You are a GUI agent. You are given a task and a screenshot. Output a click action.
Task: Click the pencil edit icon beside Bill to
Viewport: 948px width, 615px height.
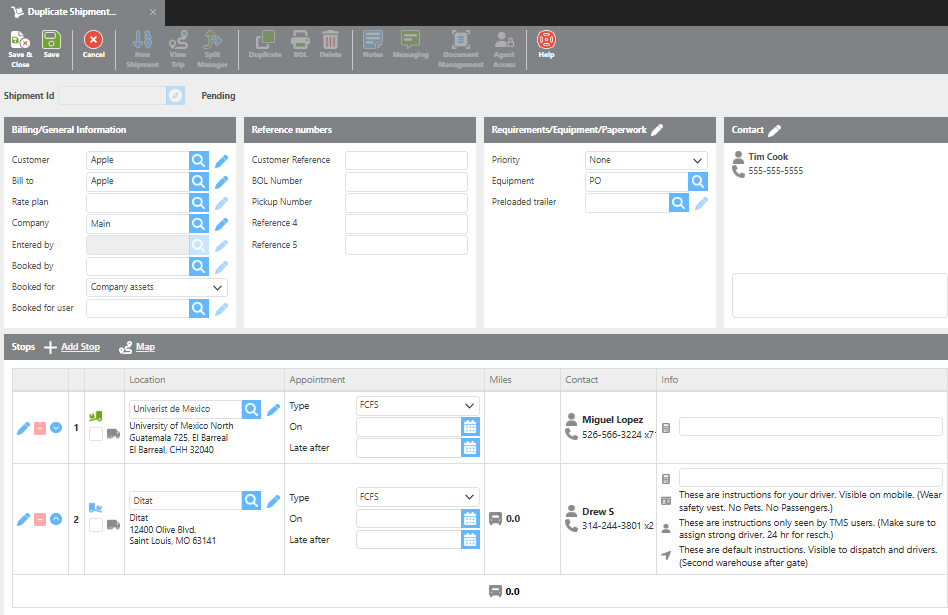(222, 182)
